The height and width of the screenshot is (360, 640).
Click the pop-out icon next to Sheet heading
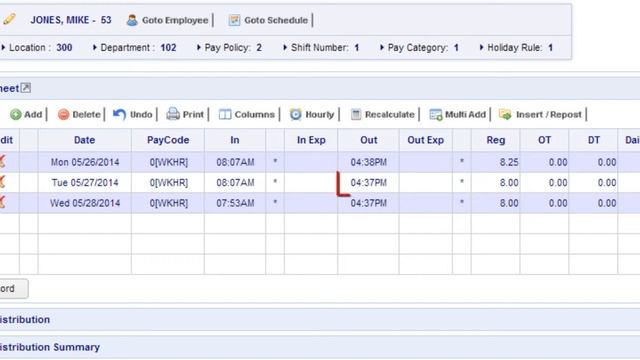[26, 88]
